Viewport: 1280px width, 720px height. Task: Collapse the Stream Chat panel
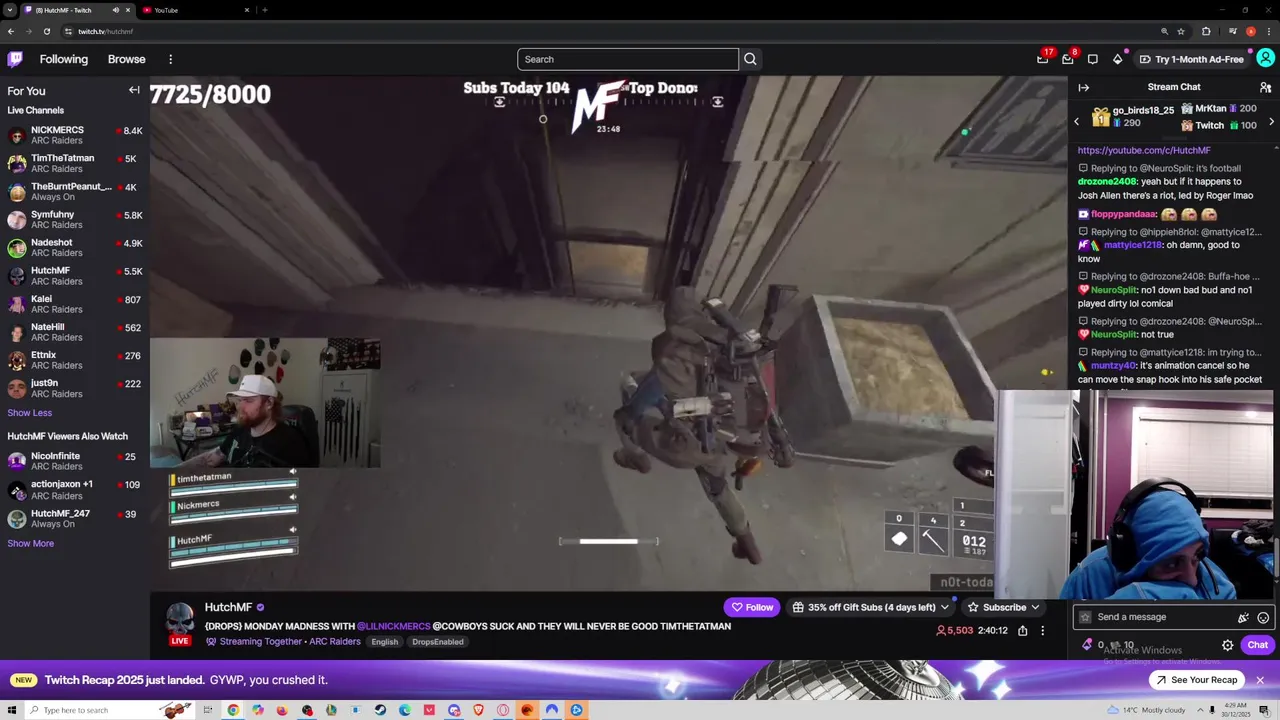tap(1083, 87)
